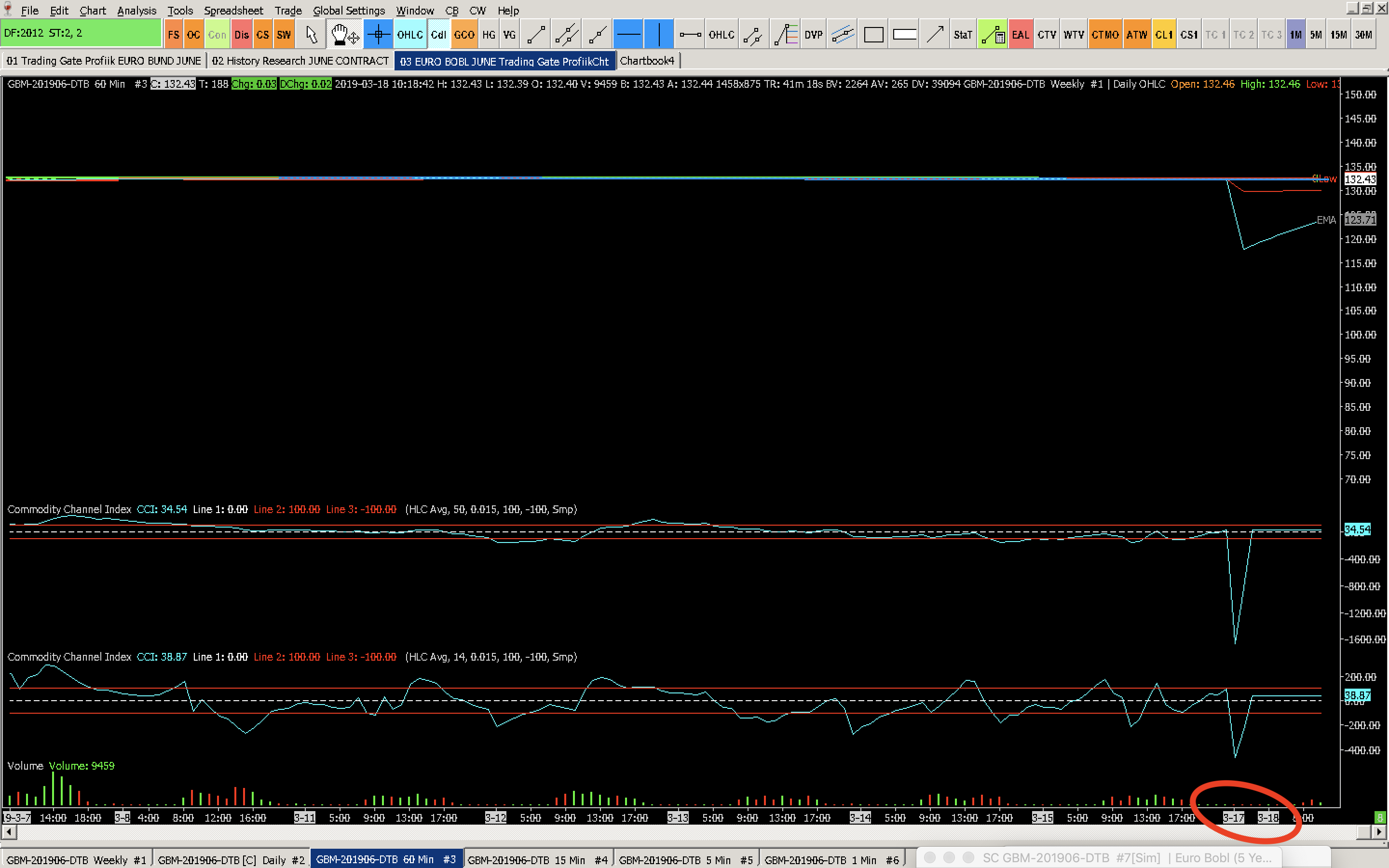This screenshot has height=868, width=1389.
Task: Select the white filled rectangle highlight tool
Action: 904,34
